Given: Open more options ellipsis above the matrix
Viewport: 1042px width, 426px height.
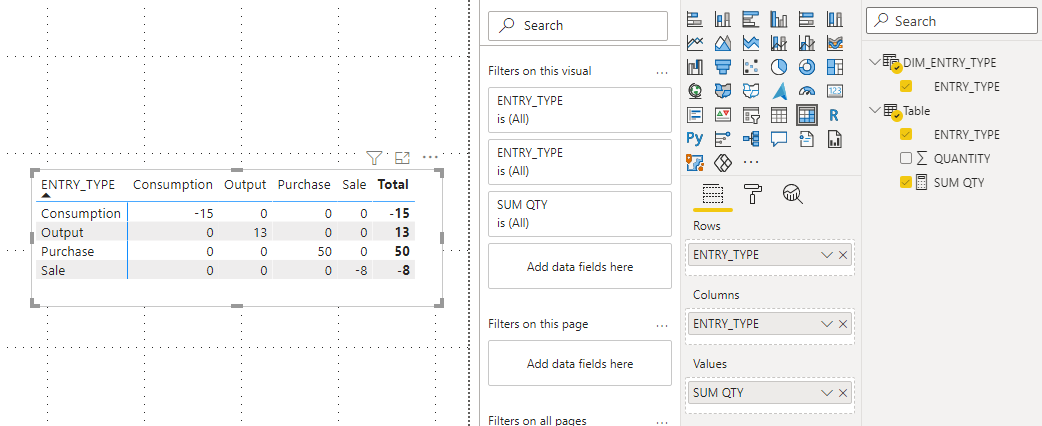Looking at the screenshot, I should pos(430,158).
